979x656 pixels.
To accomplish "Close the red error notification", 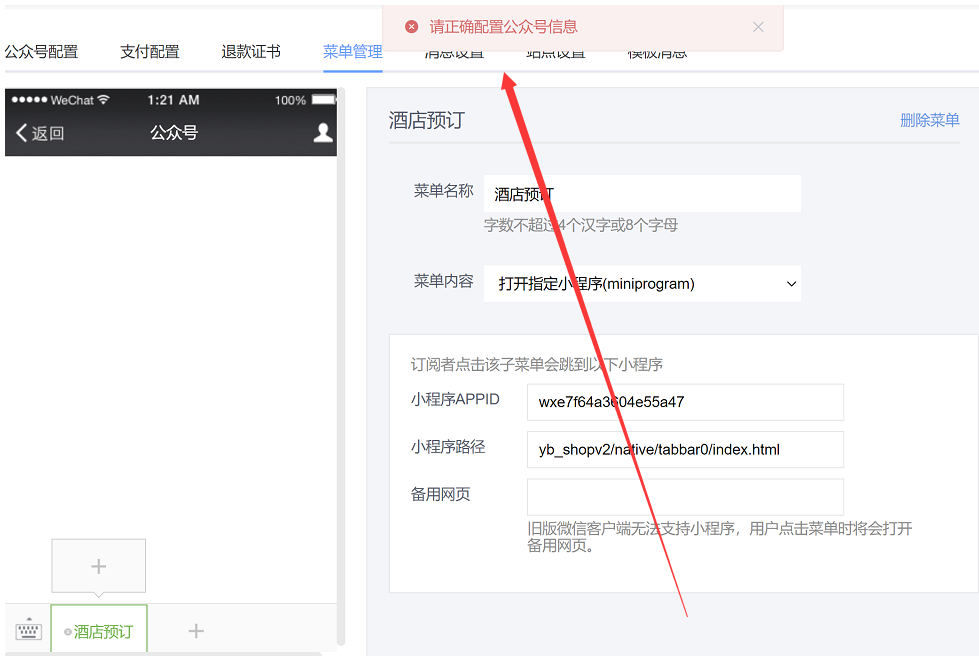I will [x=758, y=27].
